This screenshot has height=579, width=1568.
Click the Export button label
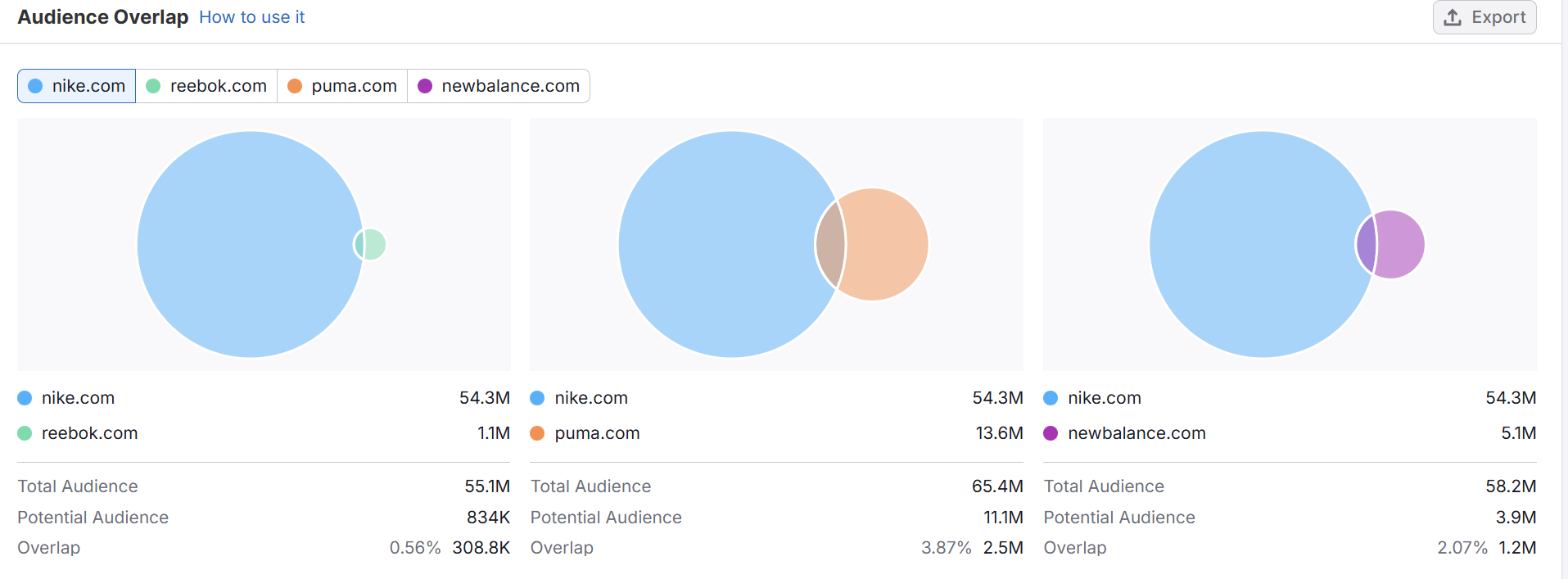click(x=1498, y=17)
